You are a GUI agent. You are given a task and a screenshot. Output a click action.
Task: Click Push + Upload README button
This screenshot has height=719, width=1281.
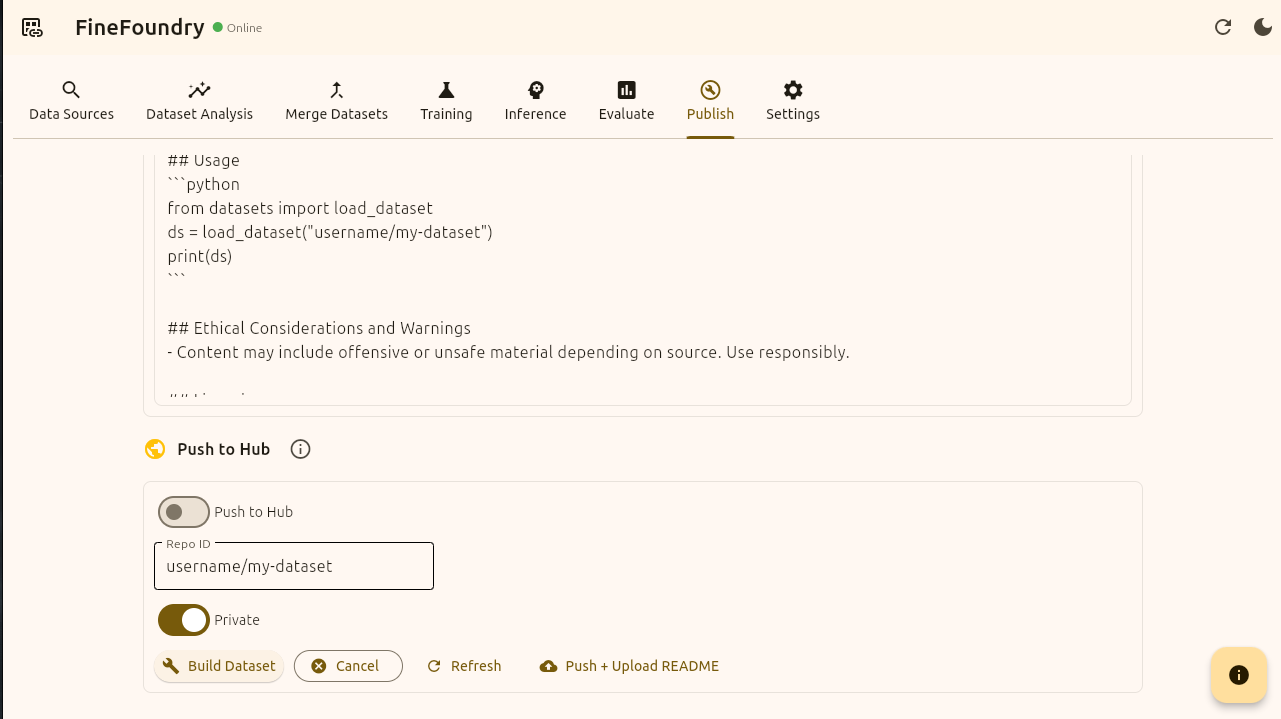pos(629,666)
